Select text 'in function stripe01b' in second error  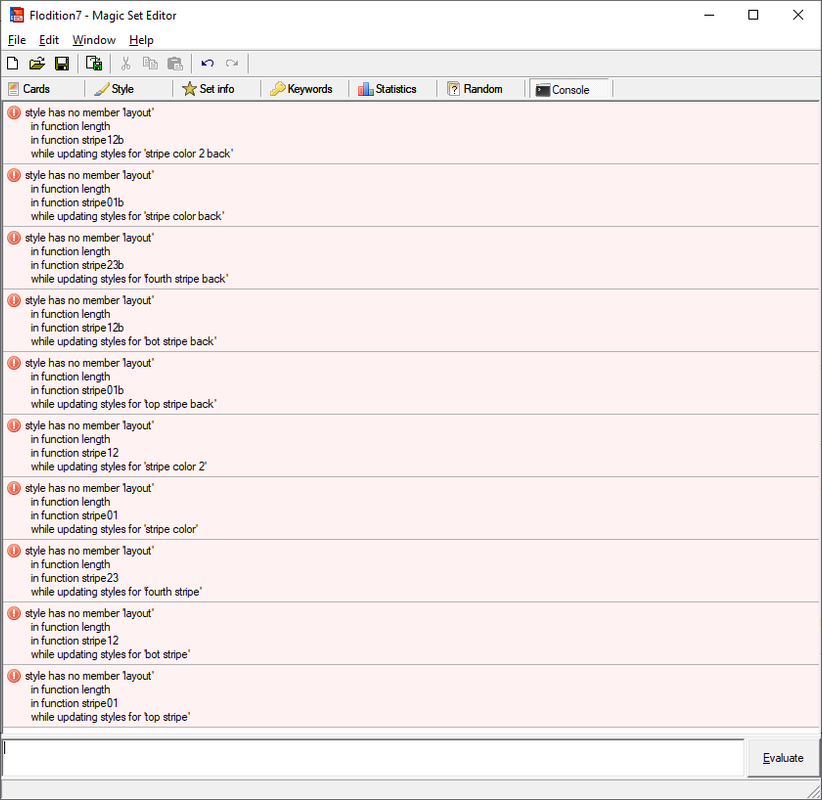(x=78, y=202)
